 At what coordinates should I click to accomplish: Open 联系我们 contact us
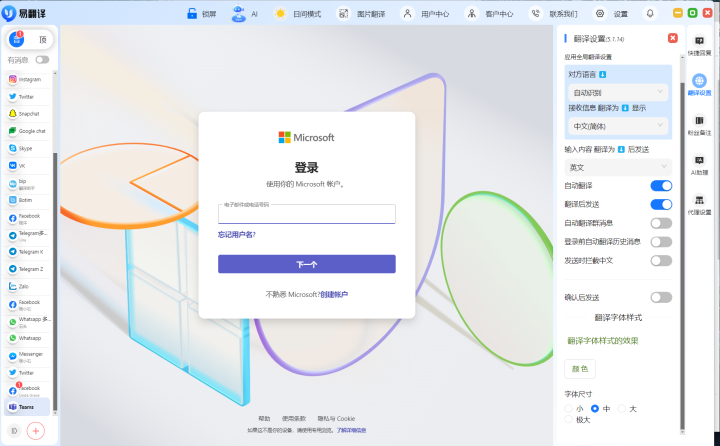click(x=553, y=14)
